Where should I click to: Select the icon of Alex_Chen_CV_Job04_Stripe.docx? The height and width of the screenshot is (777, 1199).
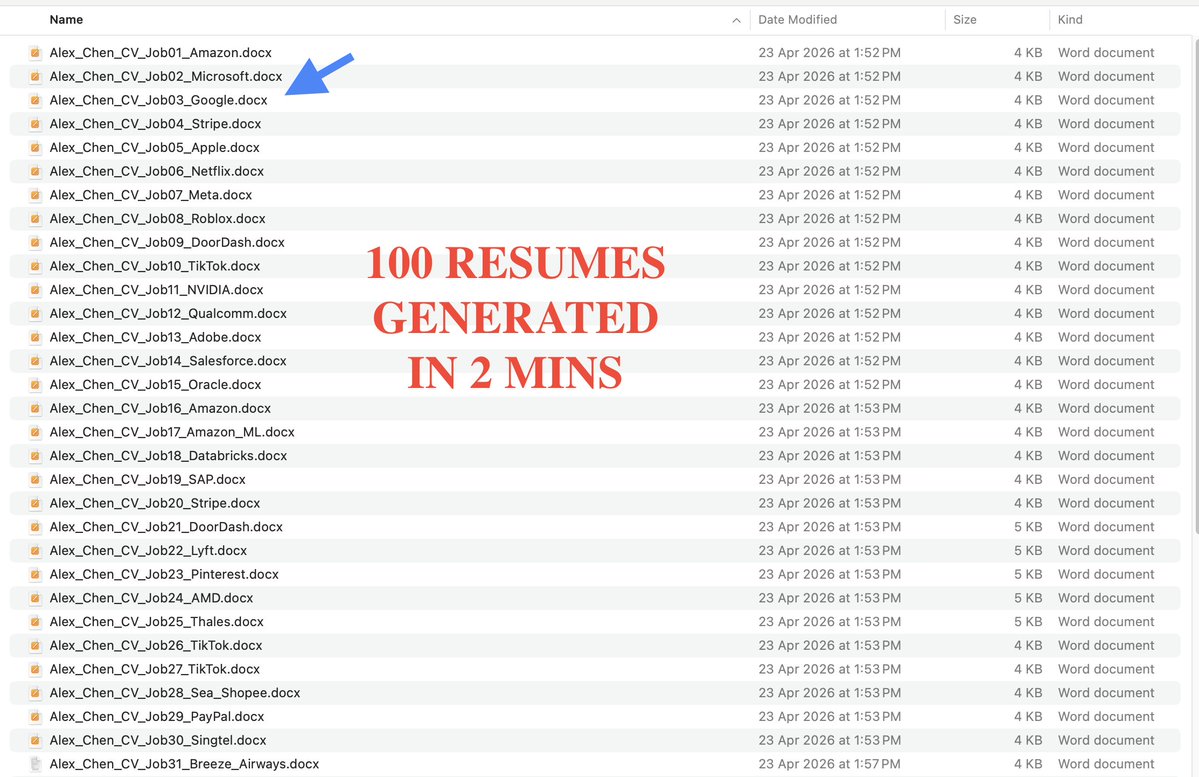pos(35,124)
